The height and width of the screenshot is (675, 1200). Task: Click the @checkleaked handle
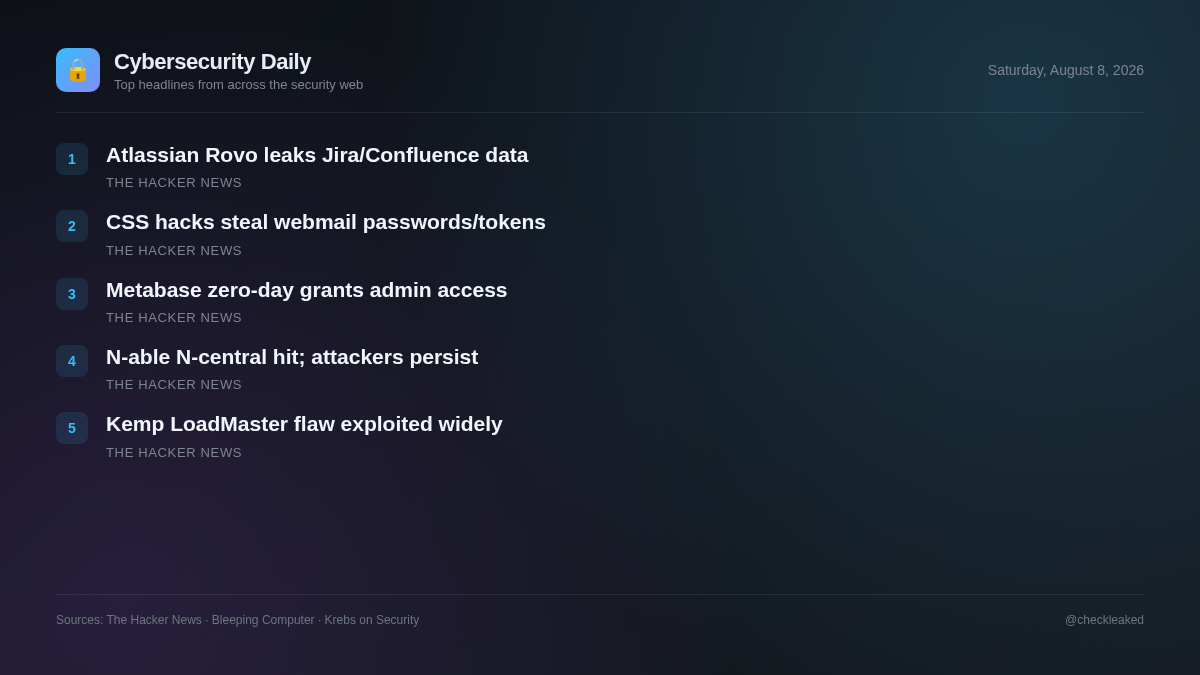click(1104, 620)
